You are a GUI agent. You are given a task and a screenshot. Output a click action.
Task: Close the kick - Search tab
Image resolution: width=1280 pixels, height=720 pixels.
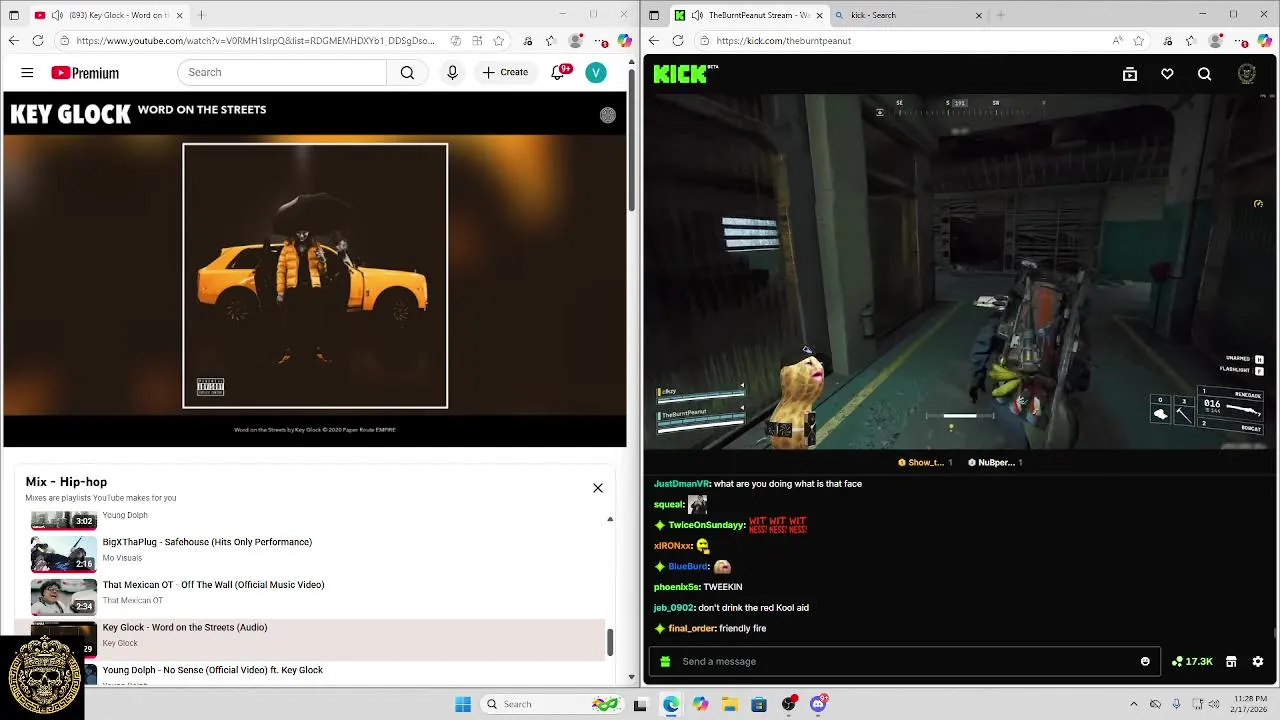[978, 15]
